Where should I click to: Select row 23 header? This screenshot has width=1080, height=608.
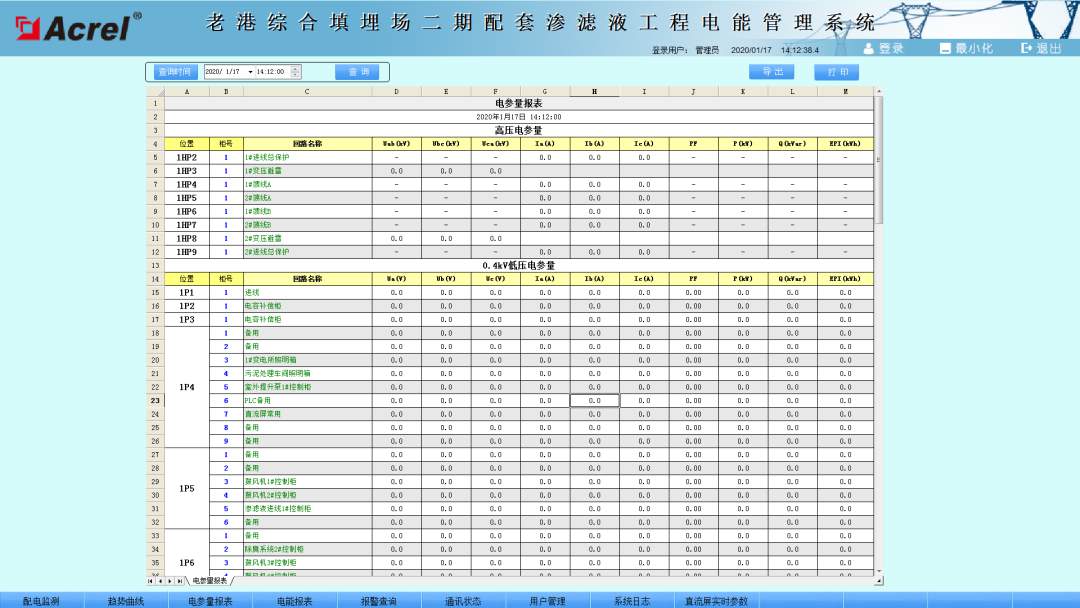pyautogui.click(x=155, y=401)
